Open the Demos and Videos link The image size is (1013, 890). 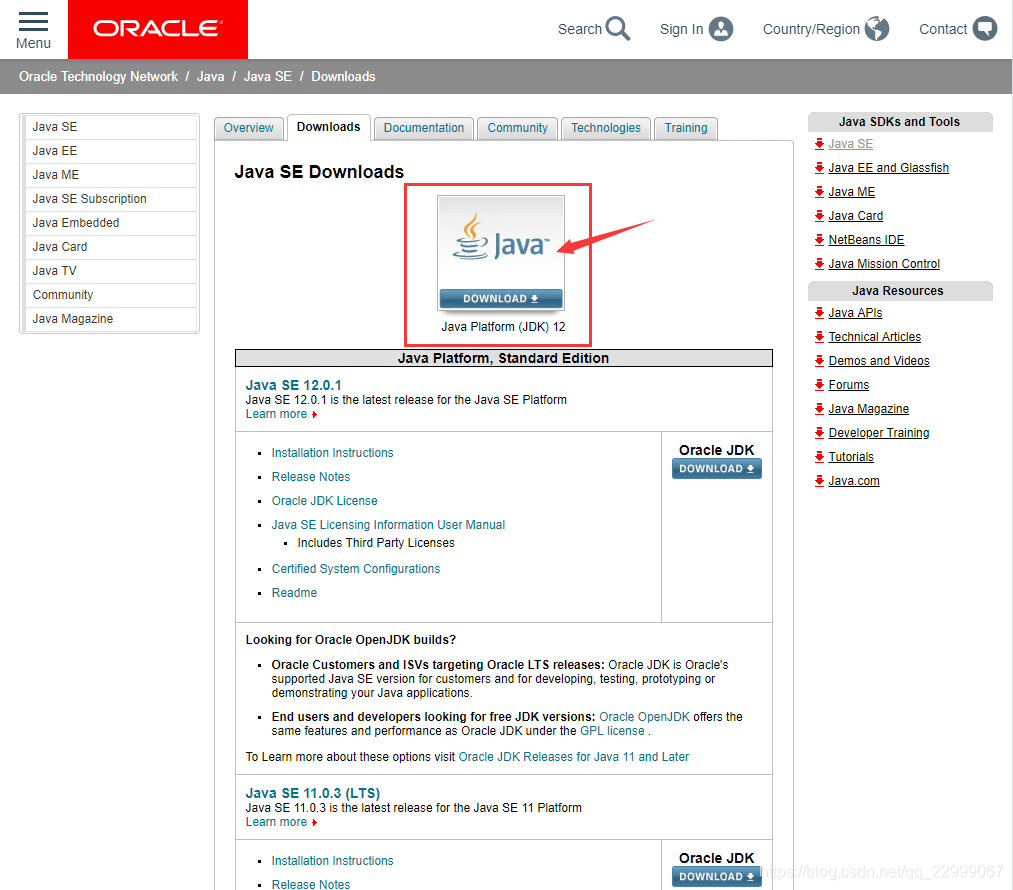point(879,360)
